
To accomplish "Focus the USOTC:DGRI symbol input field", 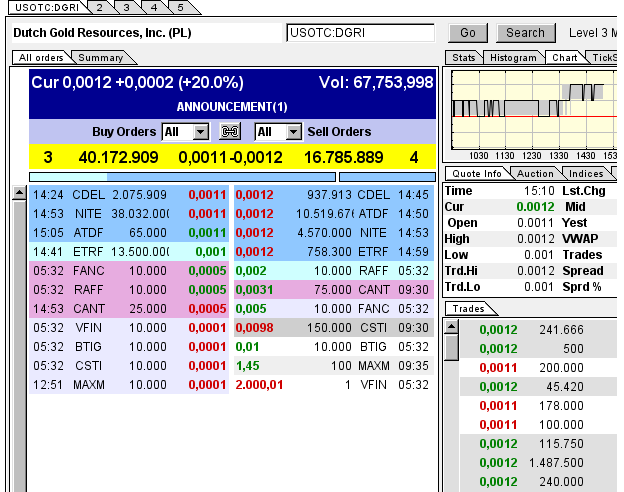I will pos(361,33).
